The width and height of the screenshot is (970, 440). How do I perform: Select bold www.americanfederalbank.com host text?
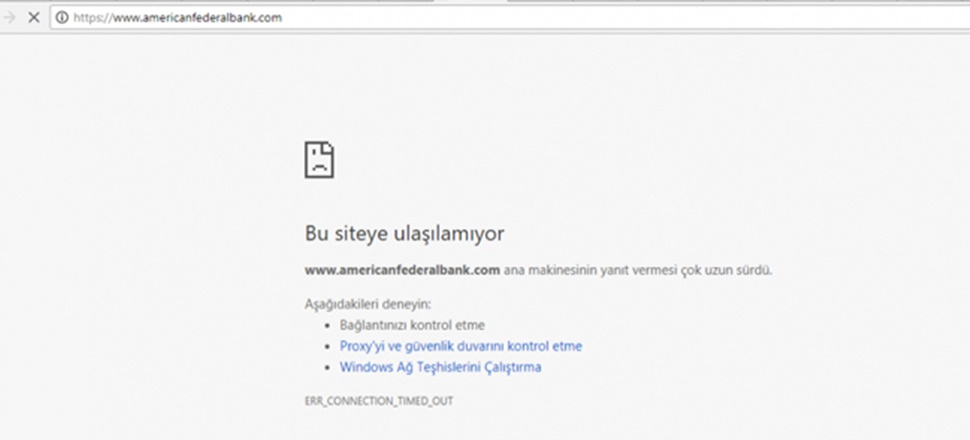pyautogui.click(x=402, y=270)
